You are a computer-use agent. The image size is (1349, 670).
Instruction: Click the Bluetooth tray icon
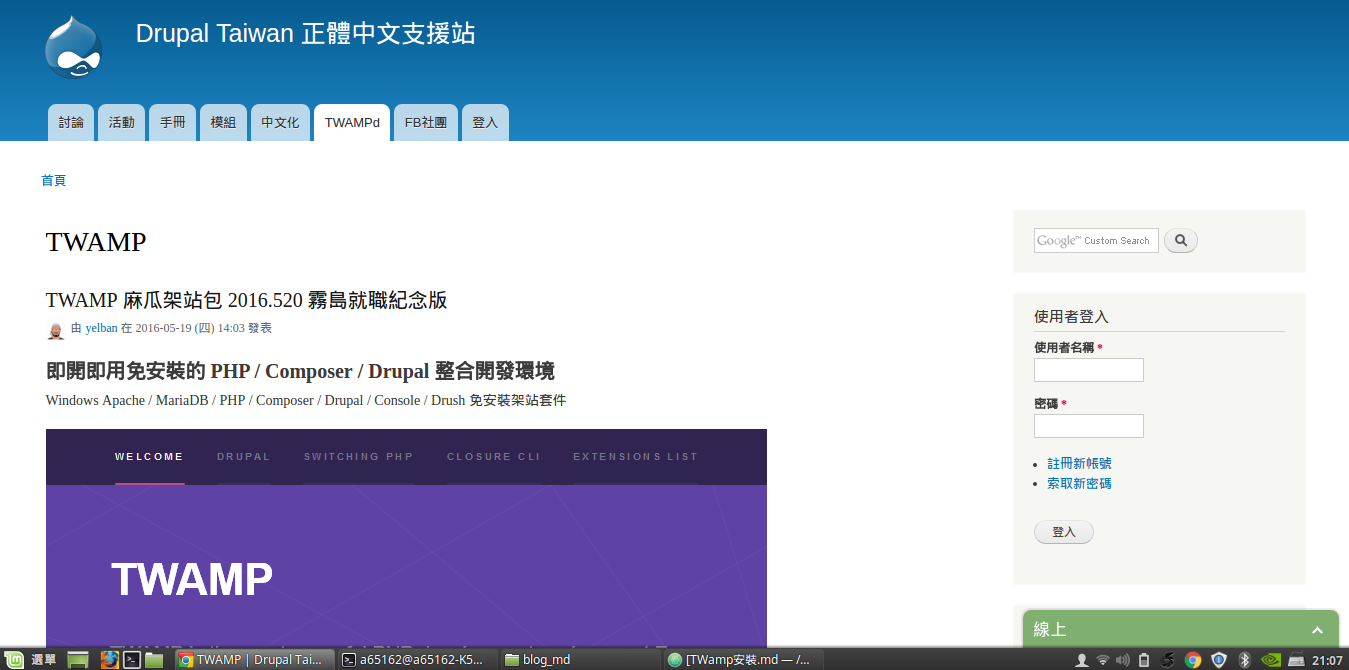[1245, 660]
